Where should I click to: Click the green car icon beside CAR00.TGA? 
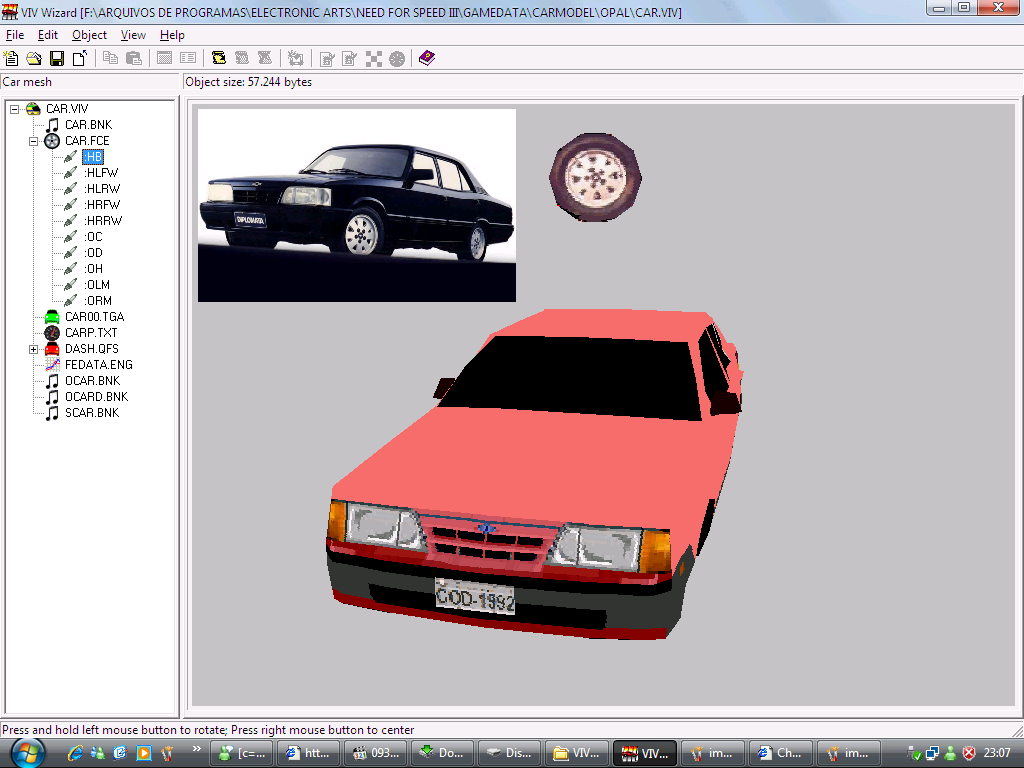(52, 317)
